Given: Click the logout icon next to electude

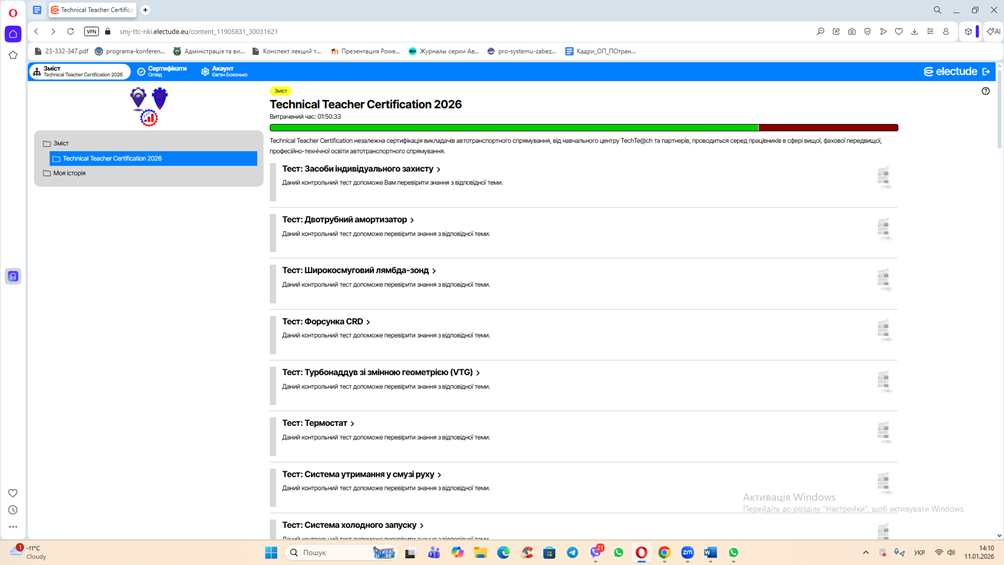Looking at the screenshot, I should [x=986, y=72].
